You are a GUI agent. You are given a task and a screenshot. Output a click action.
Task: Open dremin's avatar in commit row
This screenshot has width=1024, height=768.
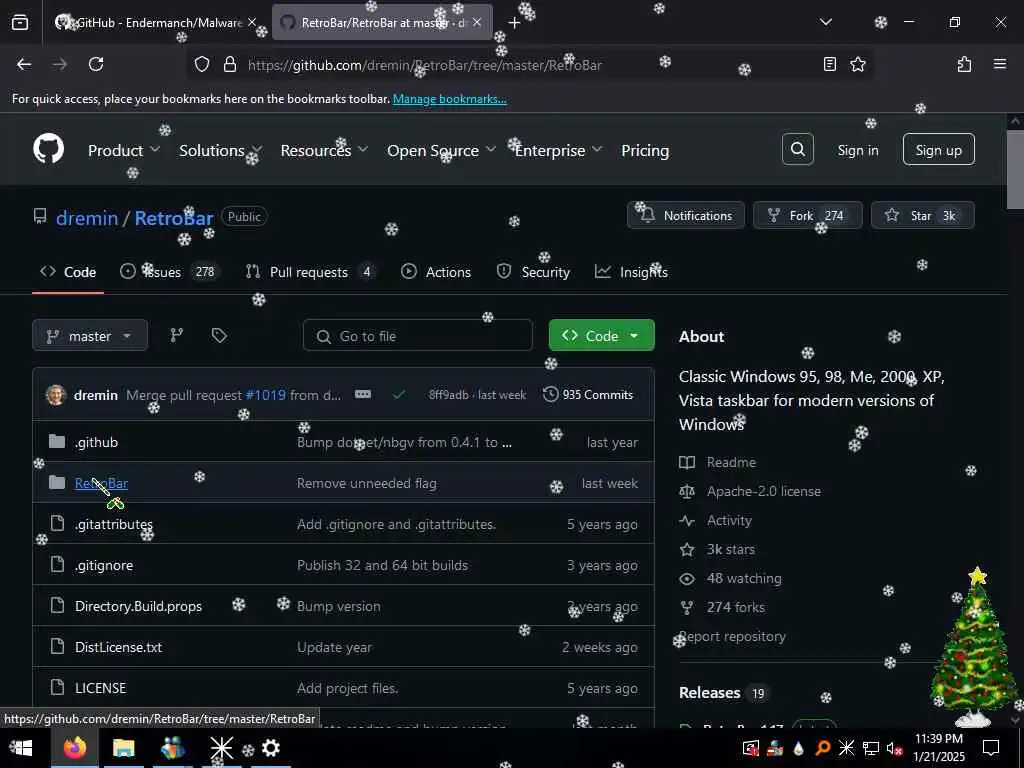(x=56, y=394)
